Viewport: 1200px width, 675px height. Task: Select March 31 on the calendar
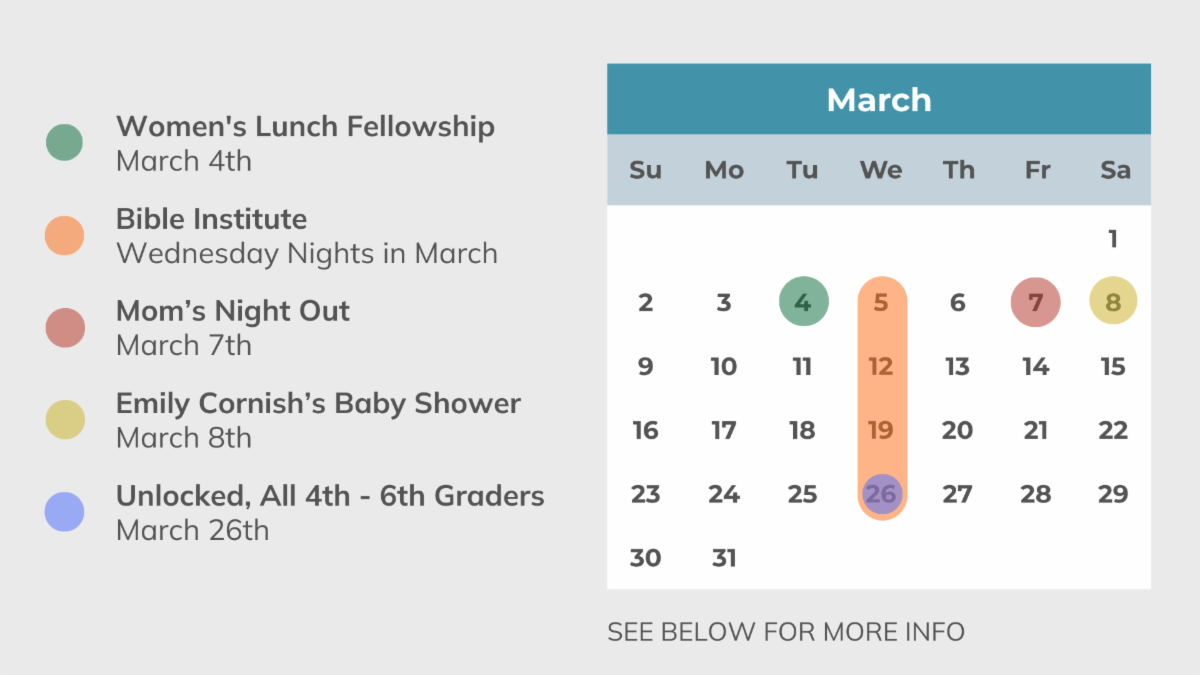coord(723,558)
